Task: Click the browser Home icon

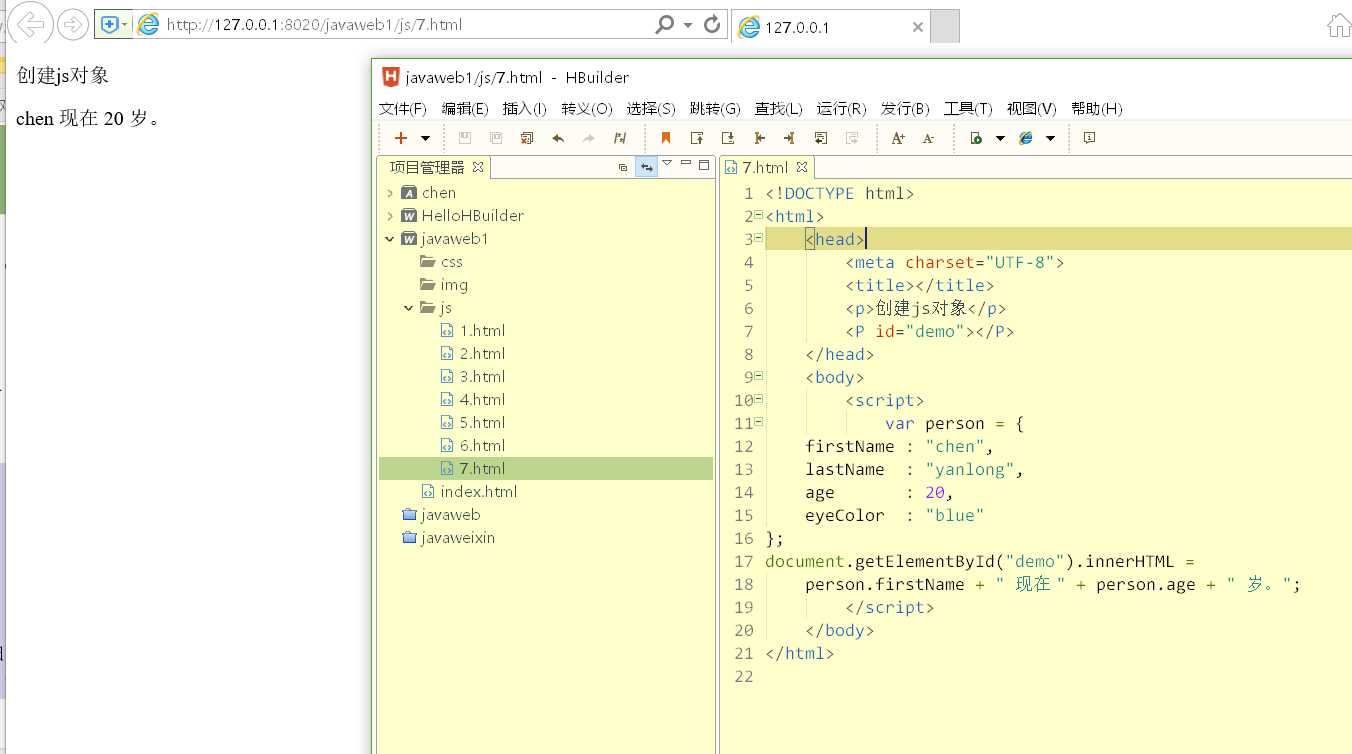Action: (x=1337, y=25)
